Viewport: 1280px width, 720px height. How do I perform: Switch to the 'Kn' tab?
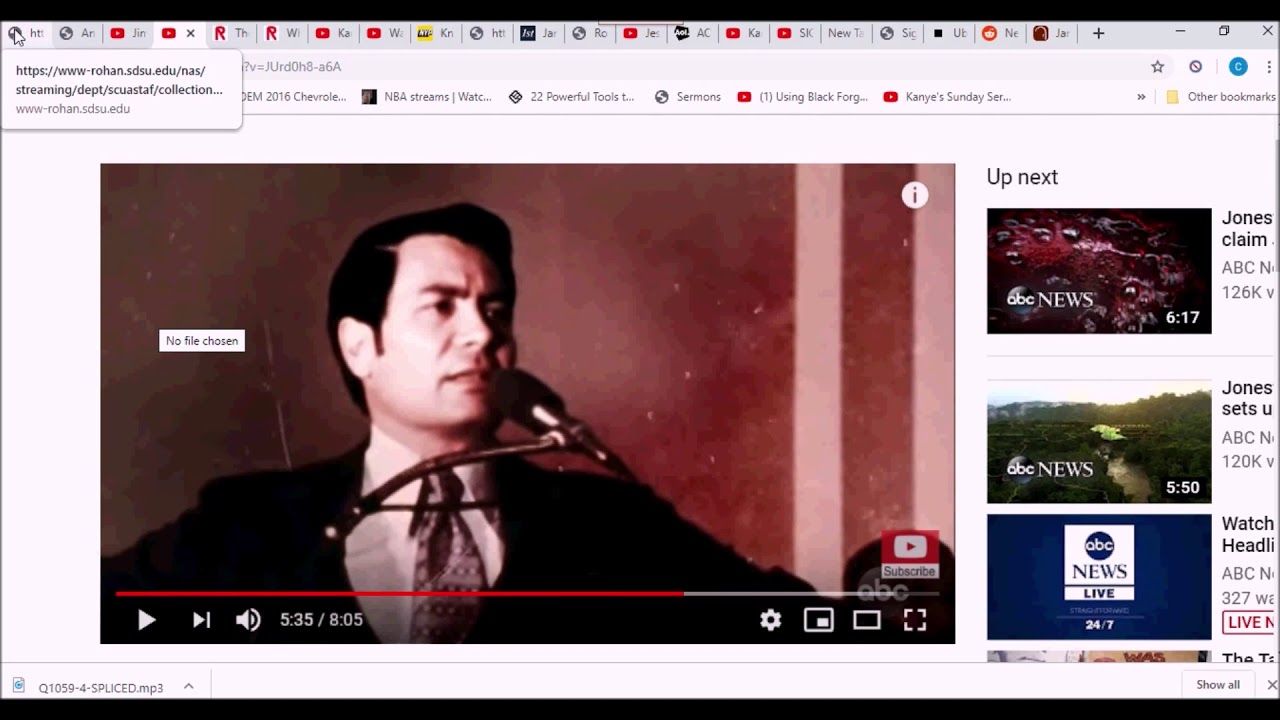click(436, 33)
